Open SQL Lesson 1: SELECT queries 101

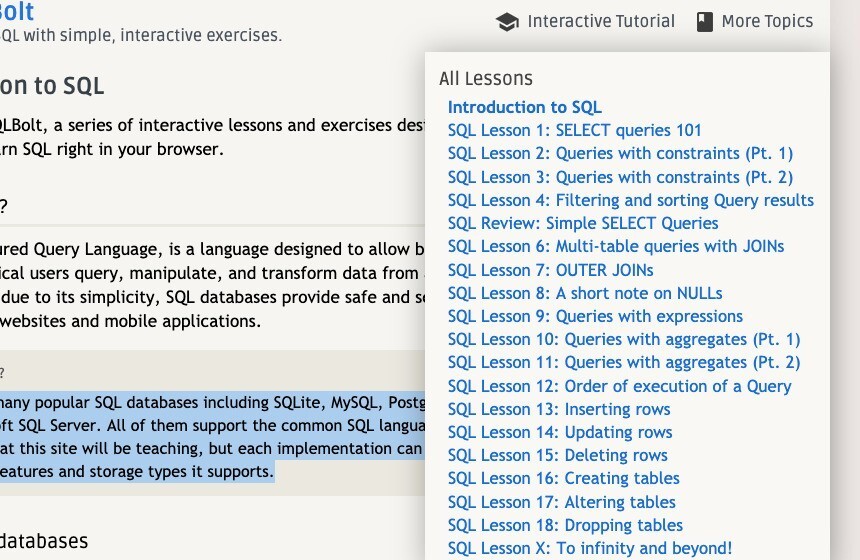pos(574,130)
